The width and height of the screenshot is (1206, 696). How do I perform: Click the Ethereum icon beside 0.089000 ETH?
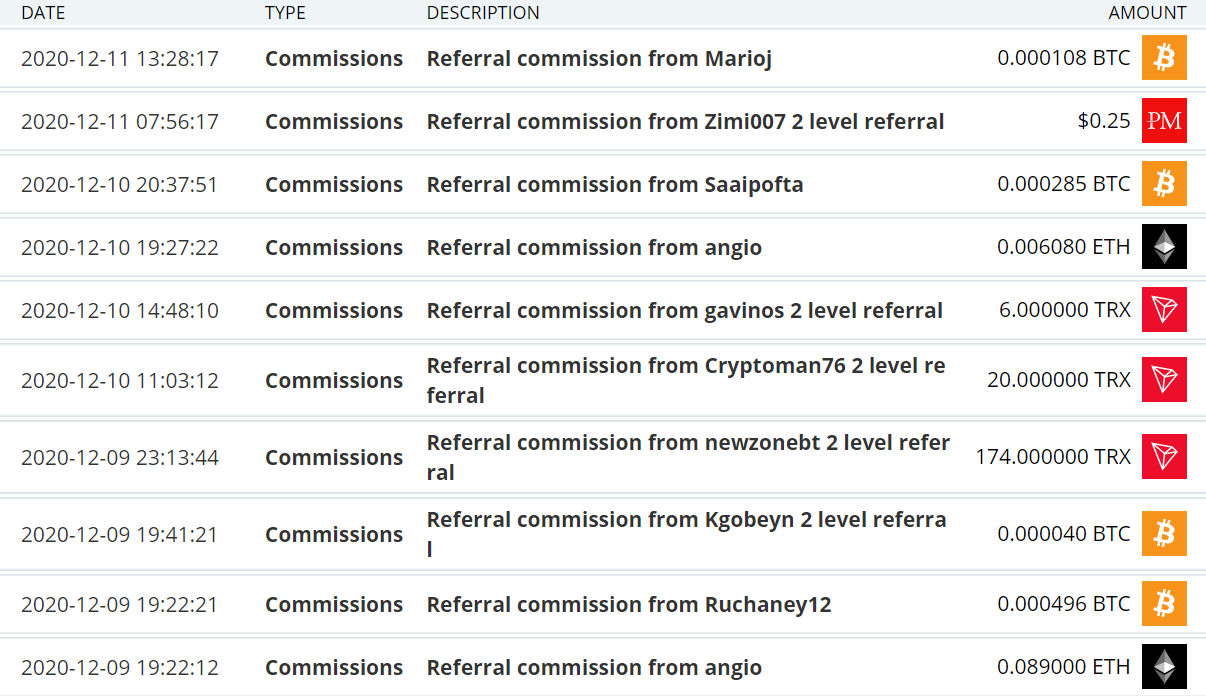[1164, 667]
